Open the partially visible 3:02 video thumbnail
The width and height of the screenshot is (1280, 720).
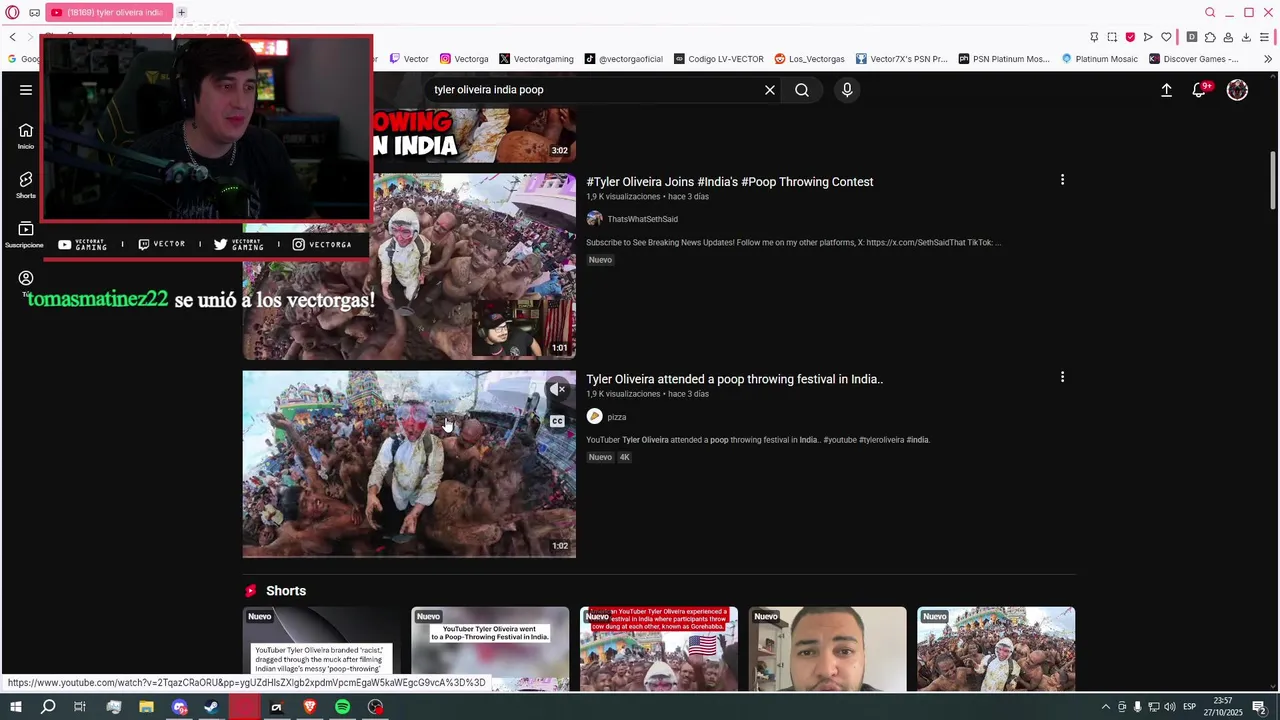pyautogui.click(x=474, y=135)
